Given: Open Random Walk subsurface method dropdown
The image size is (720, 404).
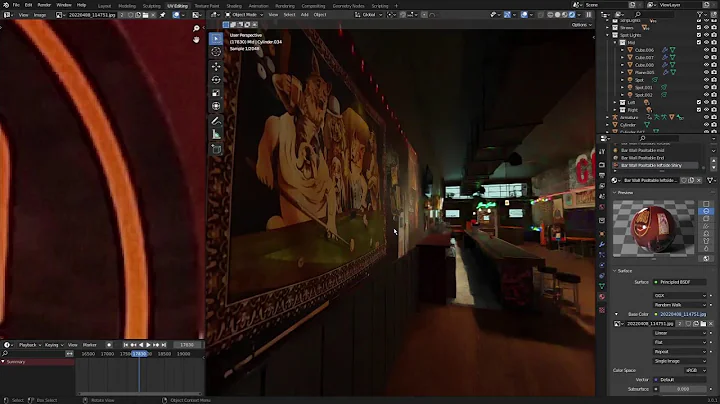Looking at the screenshot, I should click(x=680, y=305).
